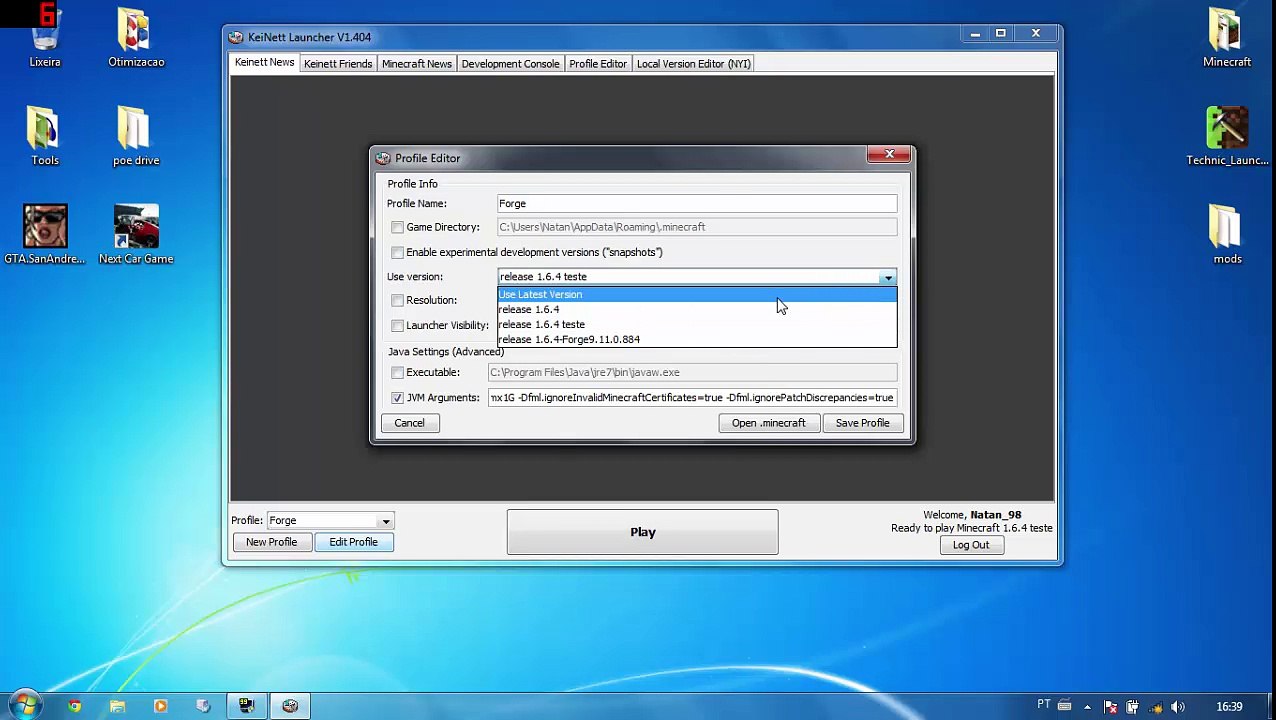1276x720 pixels.
Task: Click the volume speaker tray icon
Action: pyautogui.click(x=1177, y=706)
